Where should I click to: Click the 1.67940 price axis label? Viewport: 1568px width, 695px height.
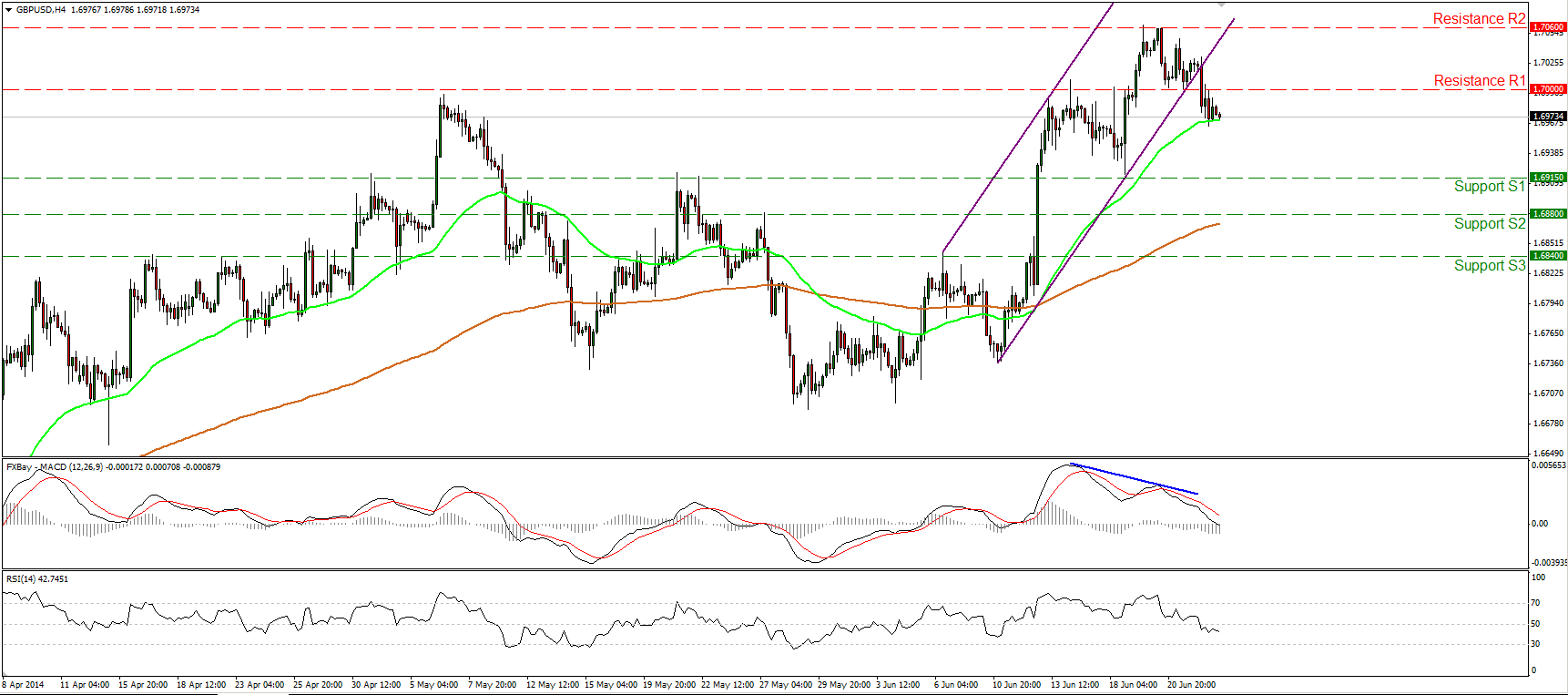(x=1549, y=303)
